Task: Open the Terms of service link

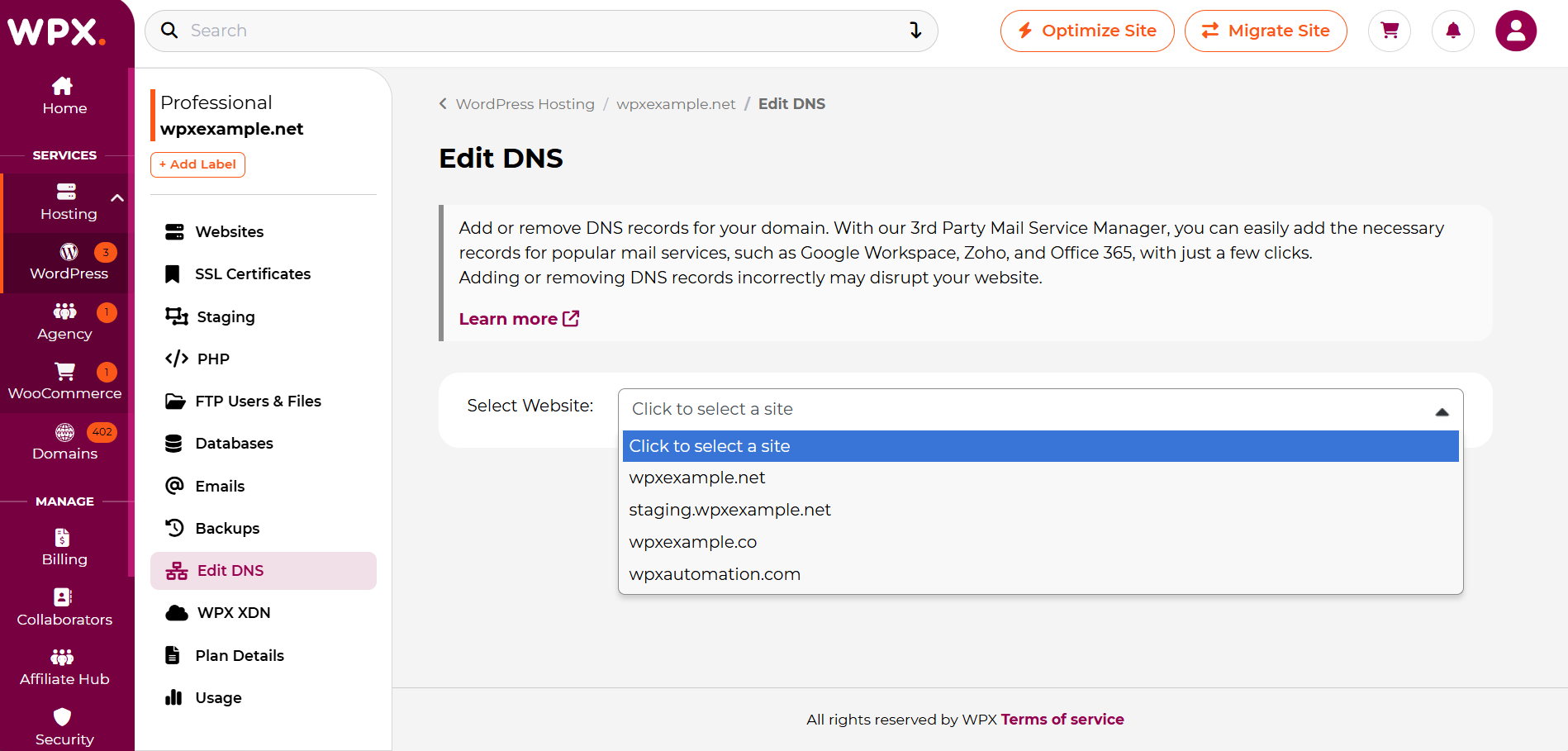Action: click(1062, 720)
